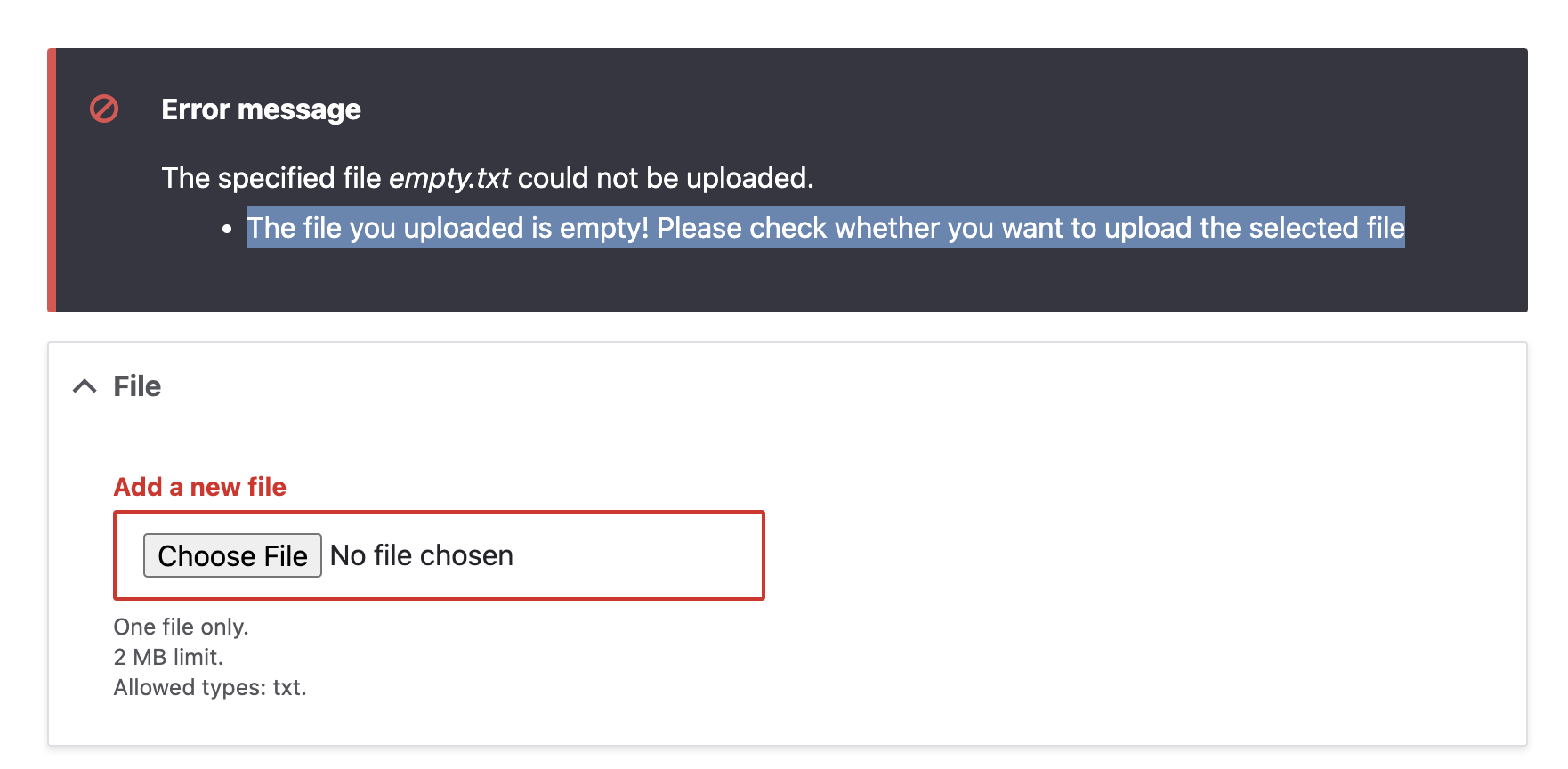Viewport: 1568px width, 769px height.
Task: Open the Choose File browser button
Action: tap(232, 555)
